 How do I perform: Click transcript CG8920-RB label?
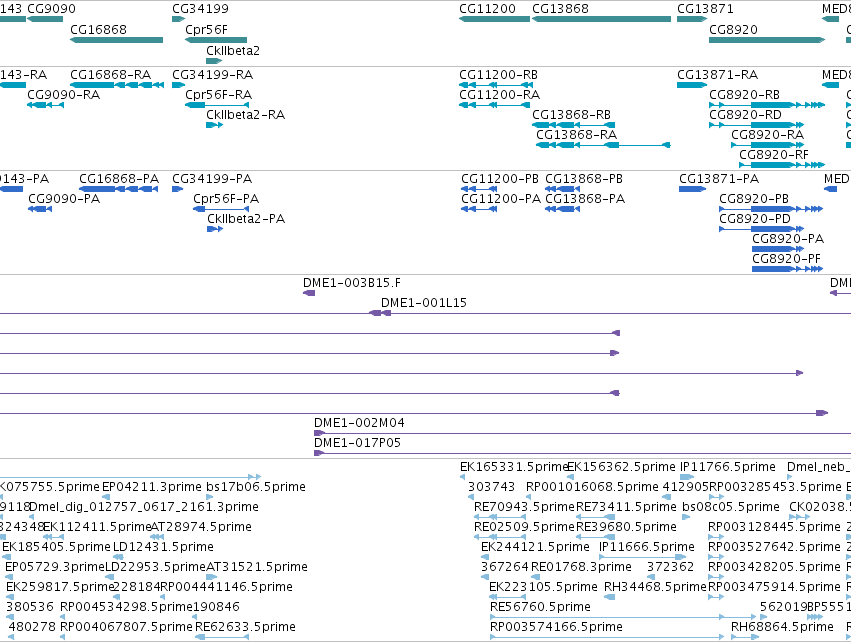point(744,94)
